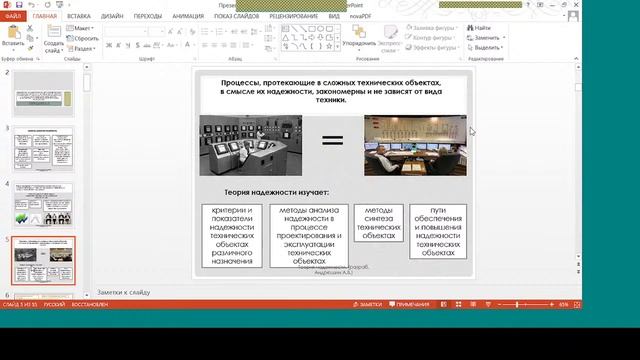Image resolution: width=640 pixels, height=360 pixels.
Task: Center text in paragraph group
Action: point(214,45)
